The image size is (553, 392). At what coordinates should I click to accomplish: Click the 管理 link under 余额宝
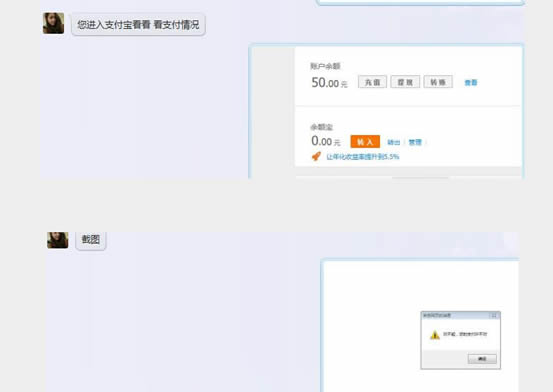[415, 142]
